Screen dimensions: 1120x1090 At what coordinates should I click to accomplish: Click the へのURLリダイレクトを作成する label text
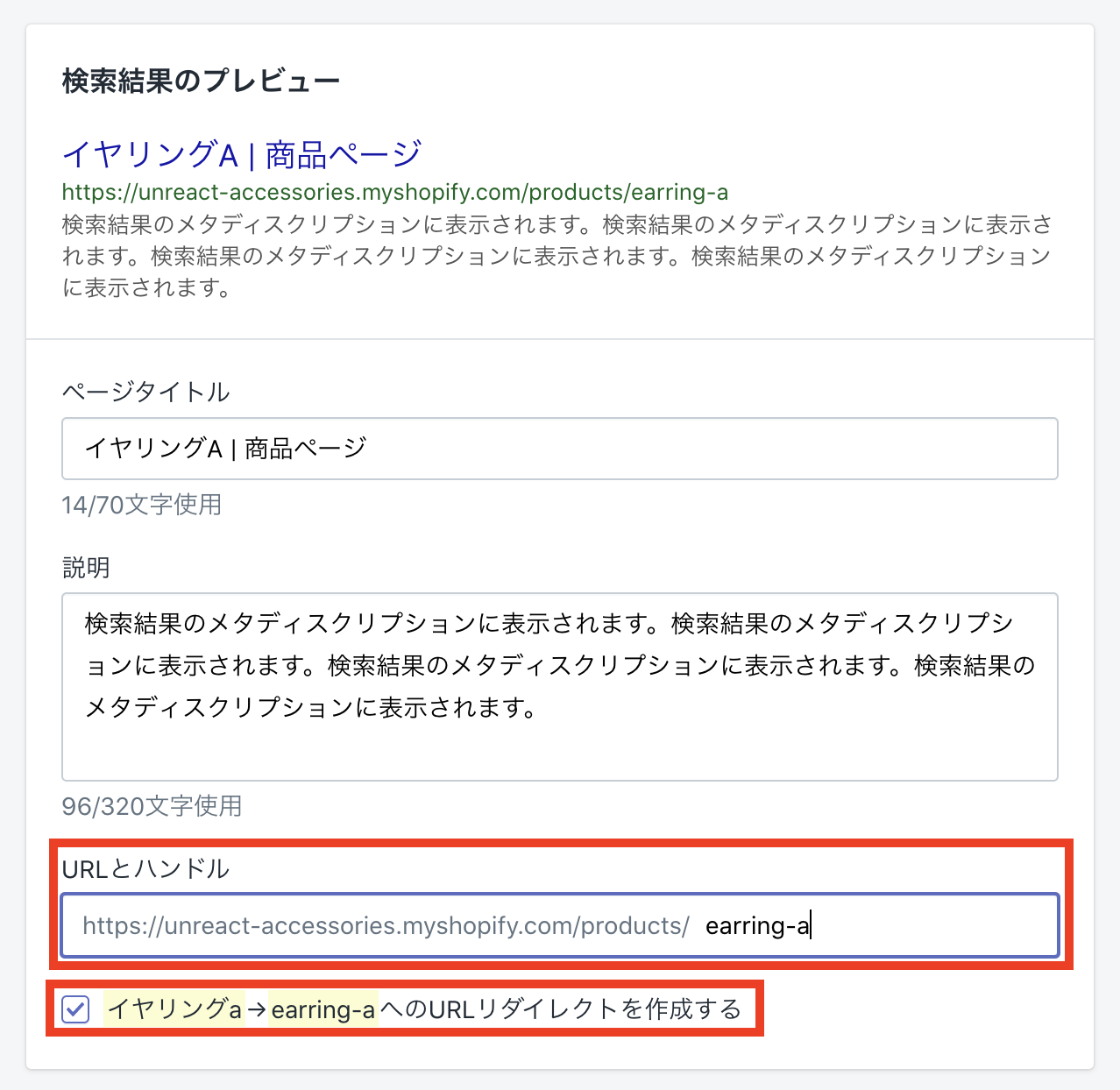561,1009
